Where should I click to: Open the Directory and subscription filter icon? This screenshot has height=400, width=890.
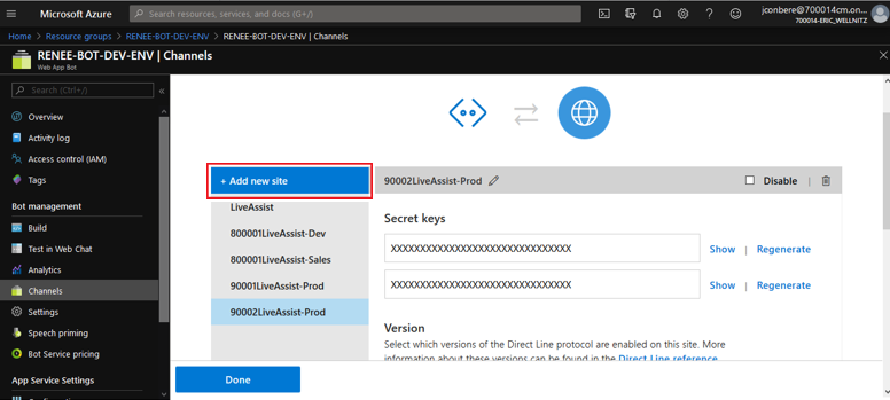631,14
